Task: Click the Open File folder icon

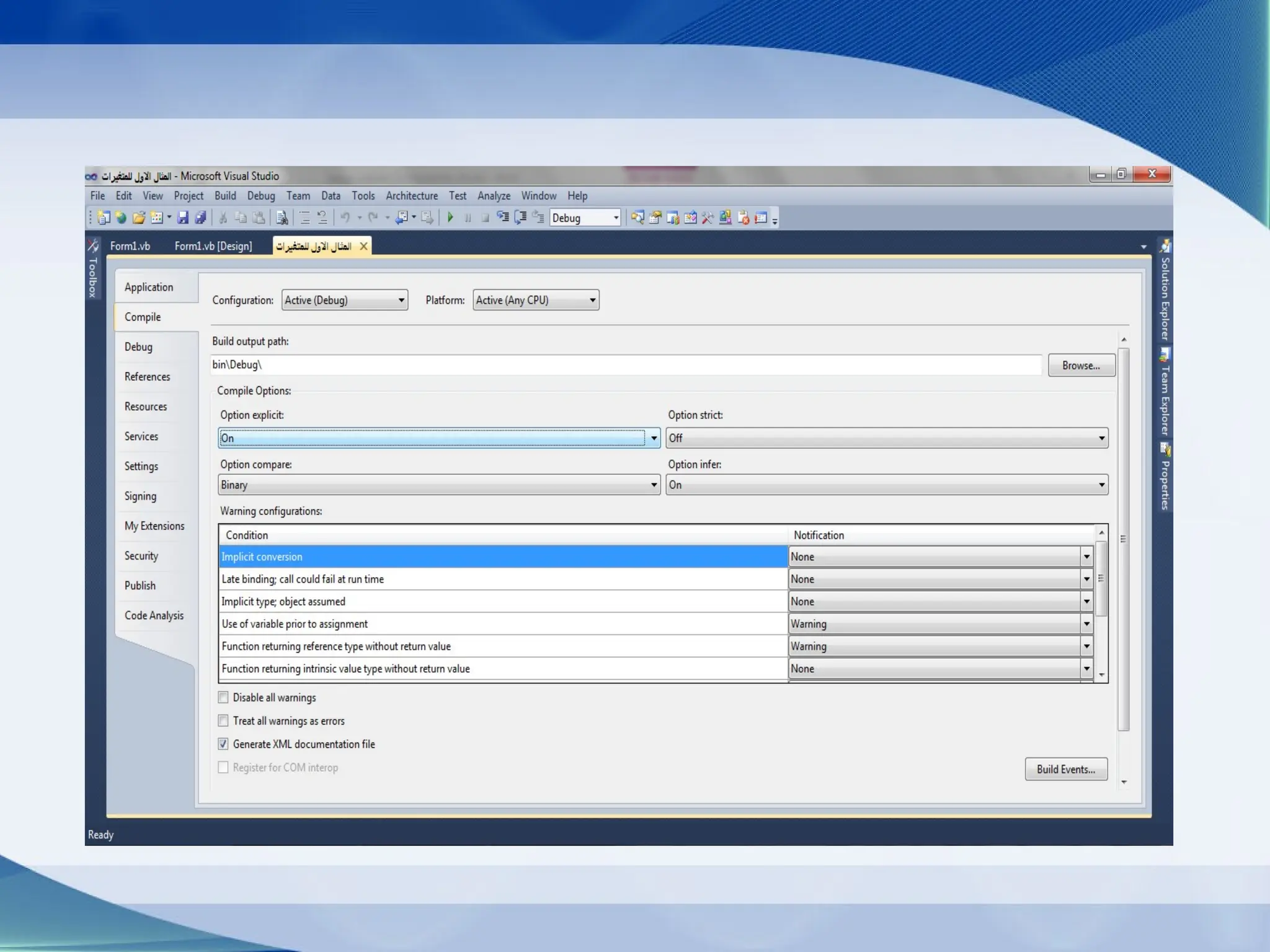Action: 139,218
